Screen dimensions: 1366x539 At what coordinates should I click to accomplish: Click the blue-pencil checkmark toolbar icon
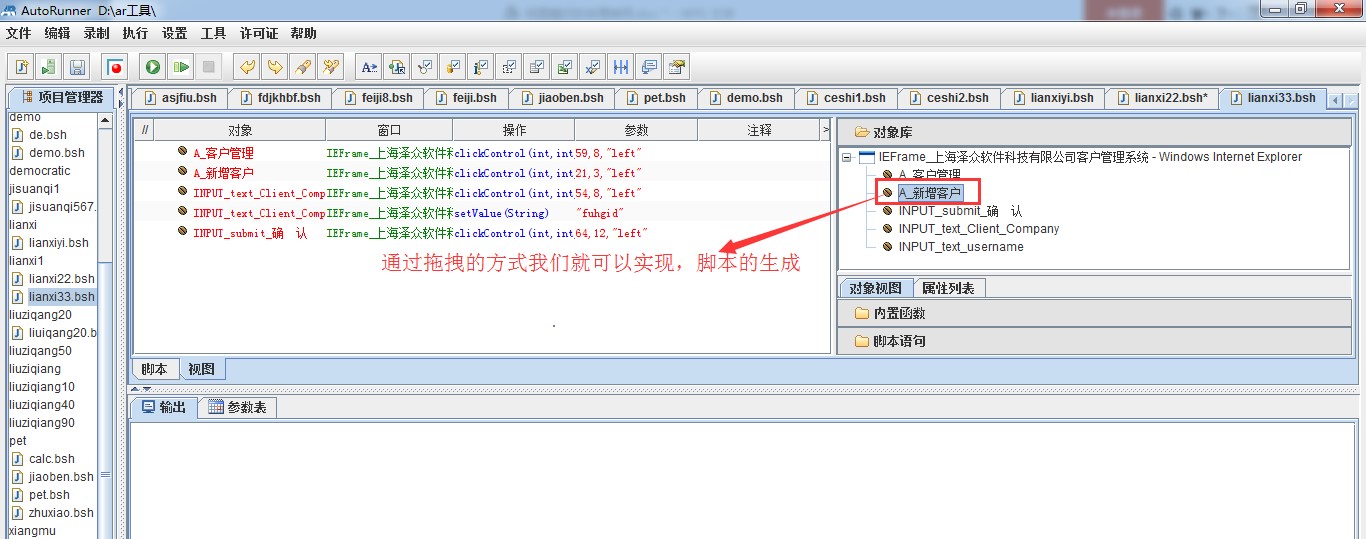click(593, 67)
